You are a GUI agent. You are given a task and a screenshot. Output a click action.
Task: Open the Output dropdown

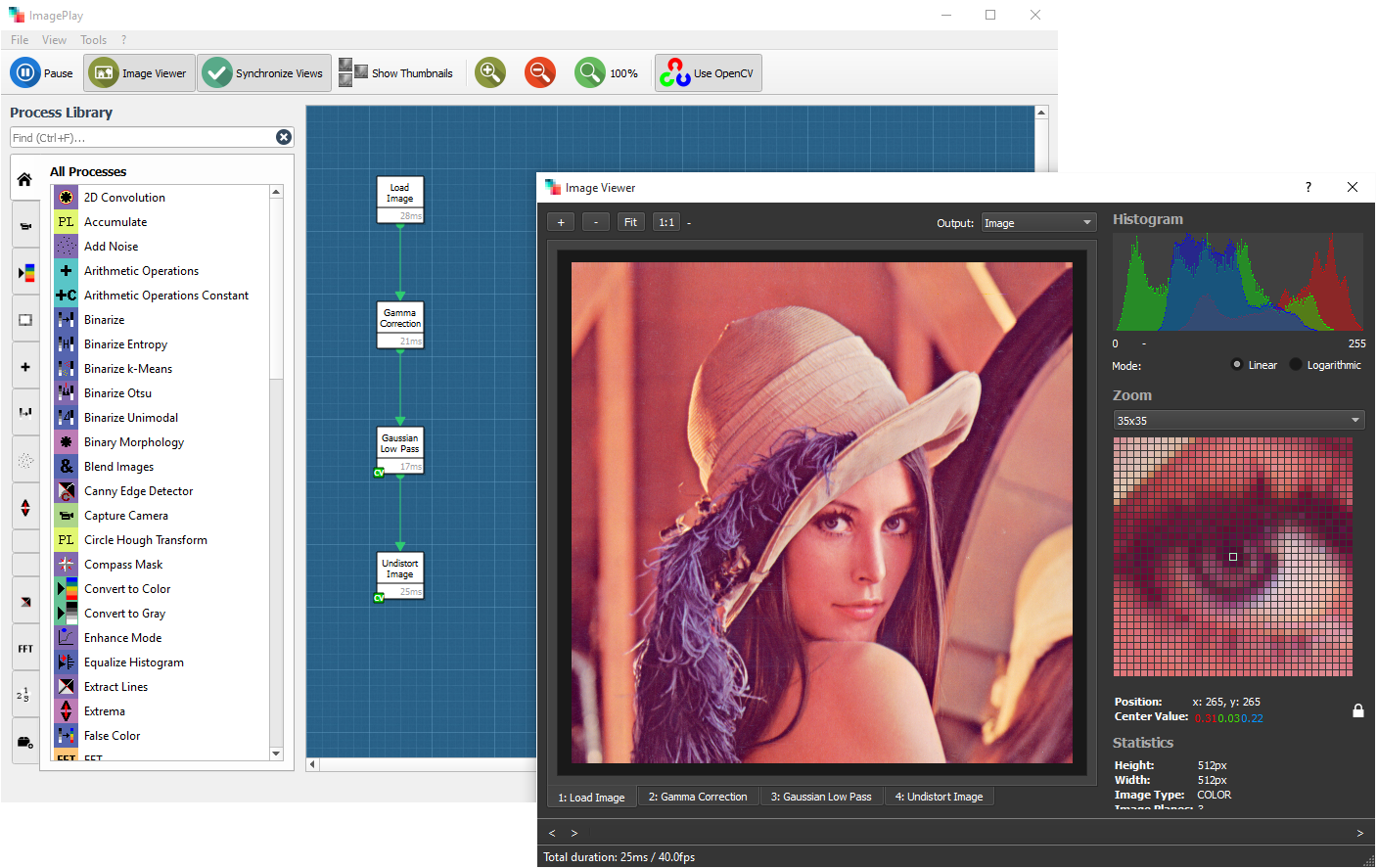[1038, 223]
